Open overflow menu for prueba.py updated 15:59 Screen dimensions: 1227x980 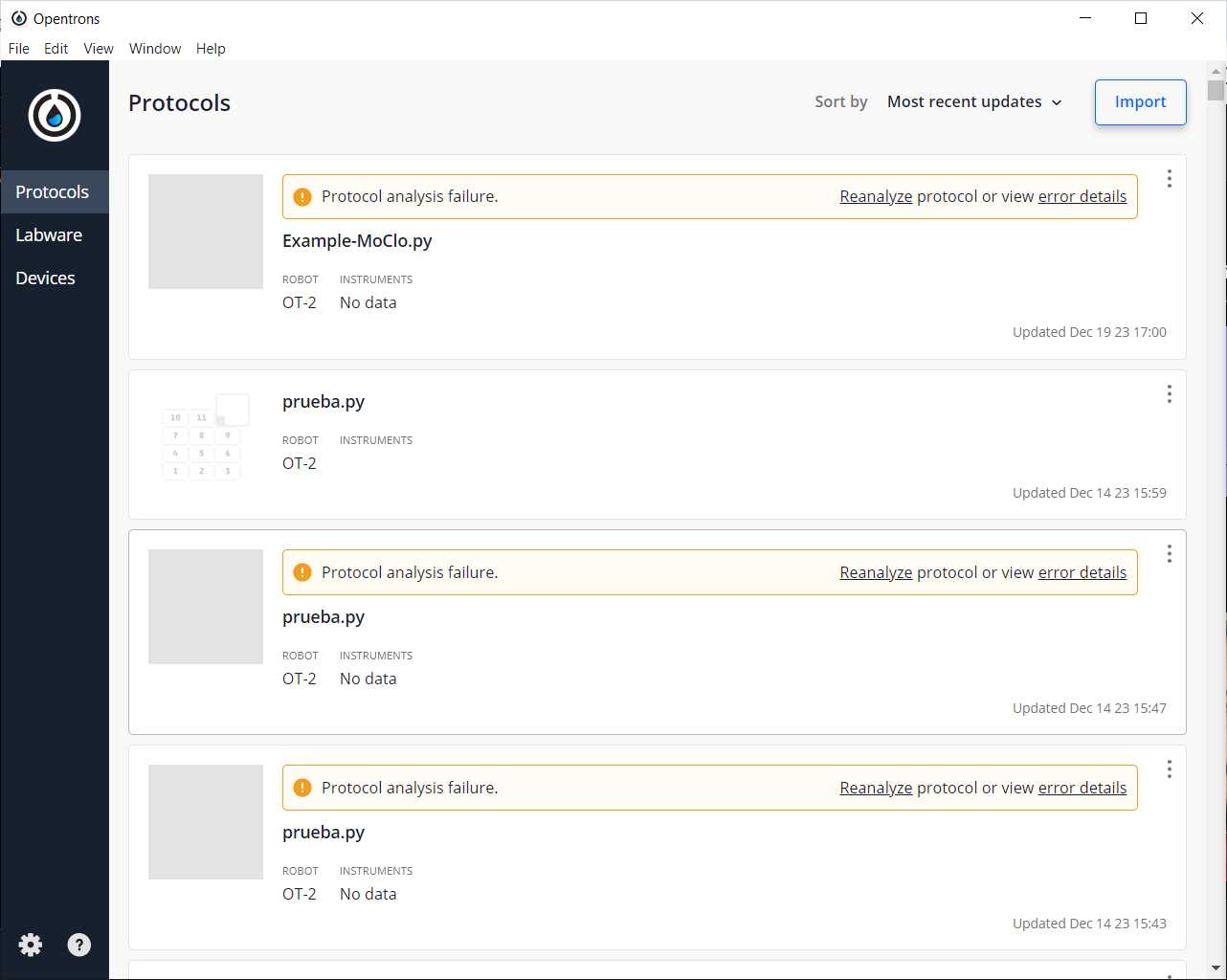(x=1169, y=394)
